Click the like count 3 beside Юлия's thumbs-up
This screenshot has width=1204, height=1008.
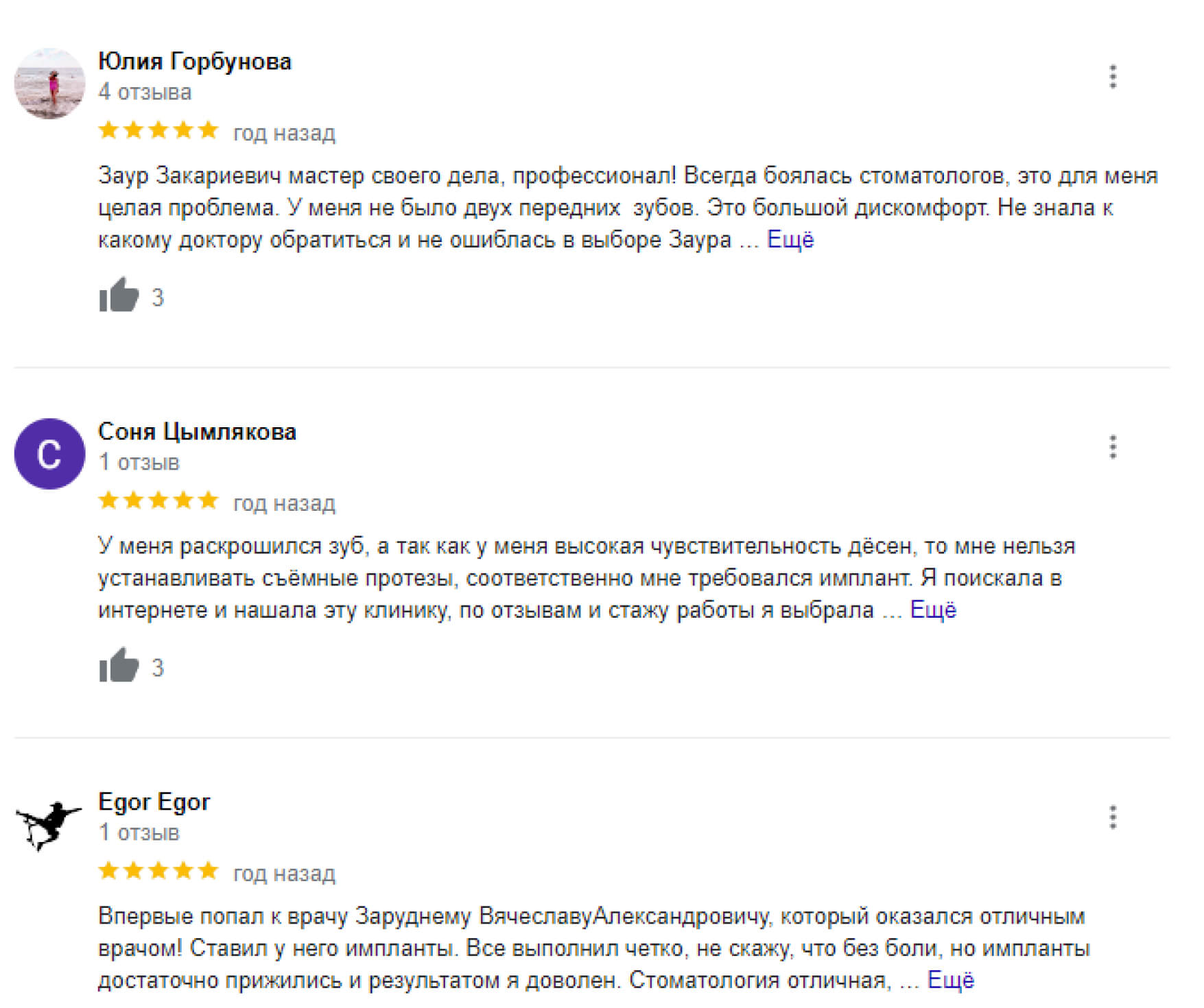(x=158, y=297)
